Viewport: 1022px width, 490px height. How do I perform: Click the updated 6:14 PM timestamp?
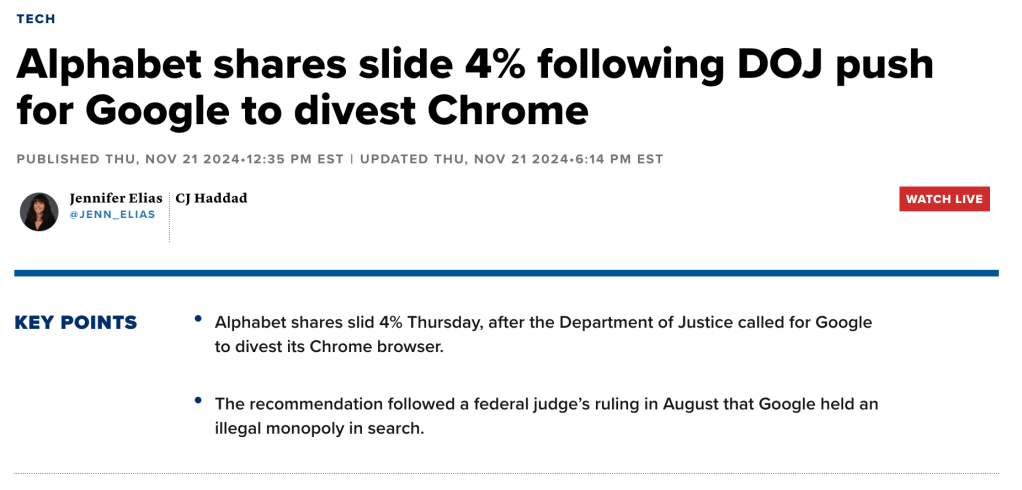(x=511, y=159)
